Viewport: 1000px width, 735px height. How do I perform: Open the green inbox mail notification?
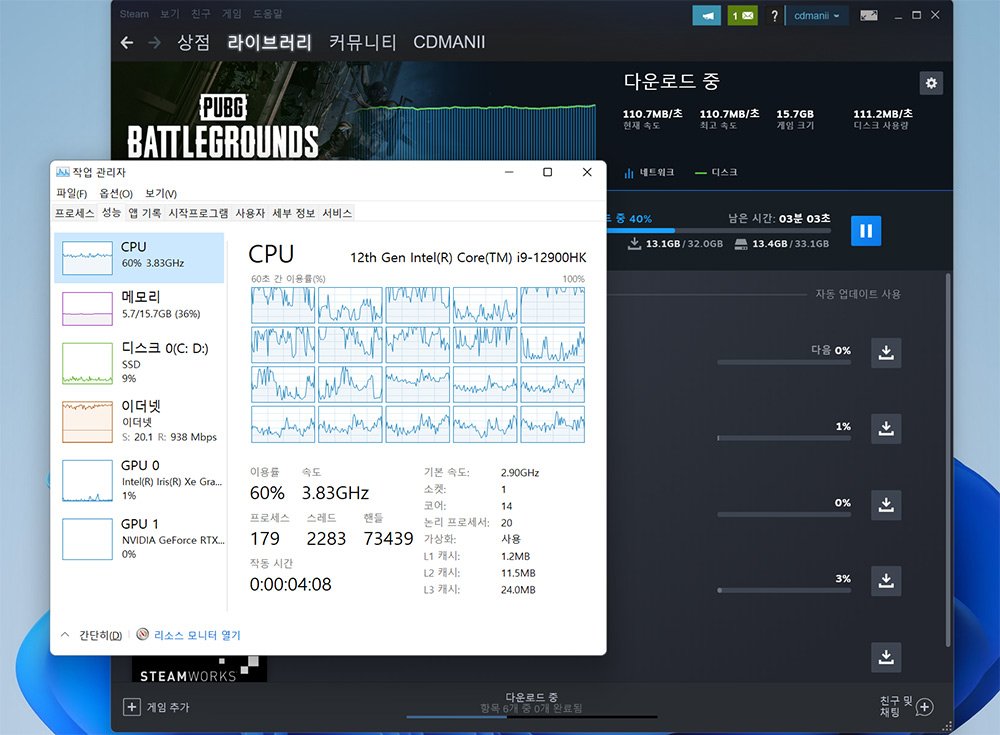[742, 15]
